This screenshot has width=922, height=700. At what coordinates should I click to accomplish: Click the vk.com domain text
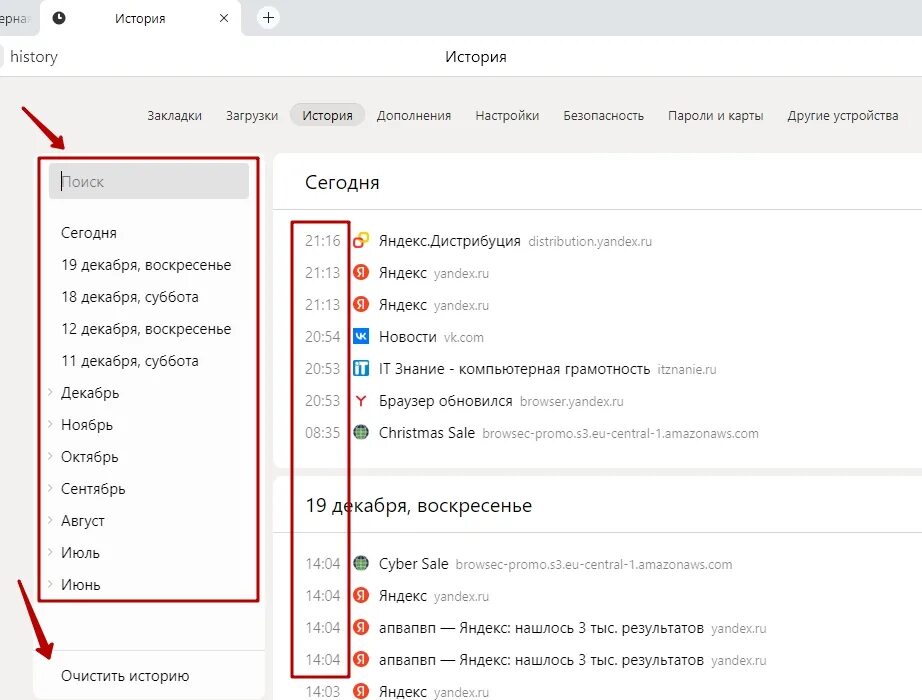(464, 337)
